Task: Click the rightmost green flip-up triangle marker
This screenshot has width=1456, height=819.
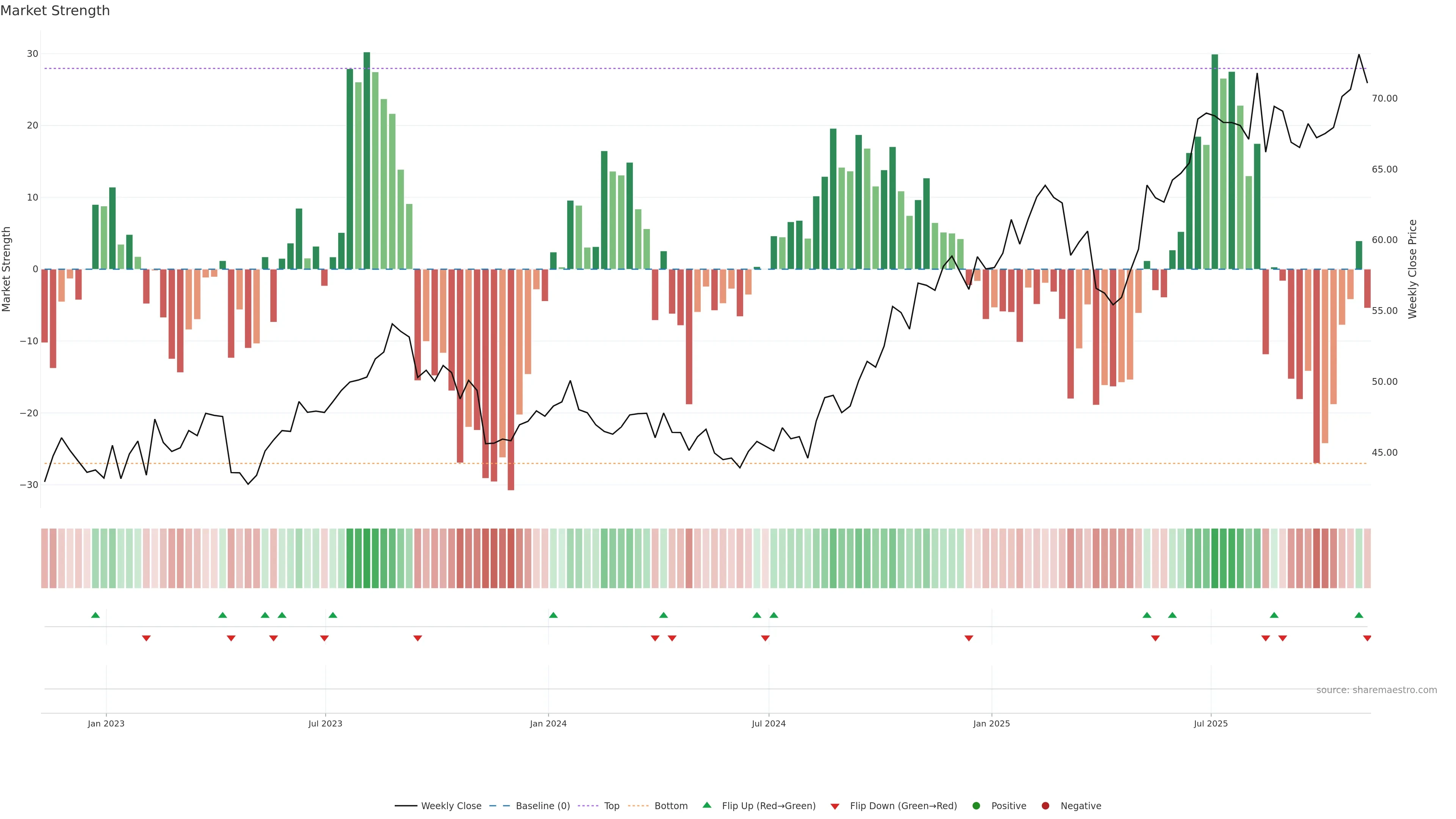Action: (1359, 615)
